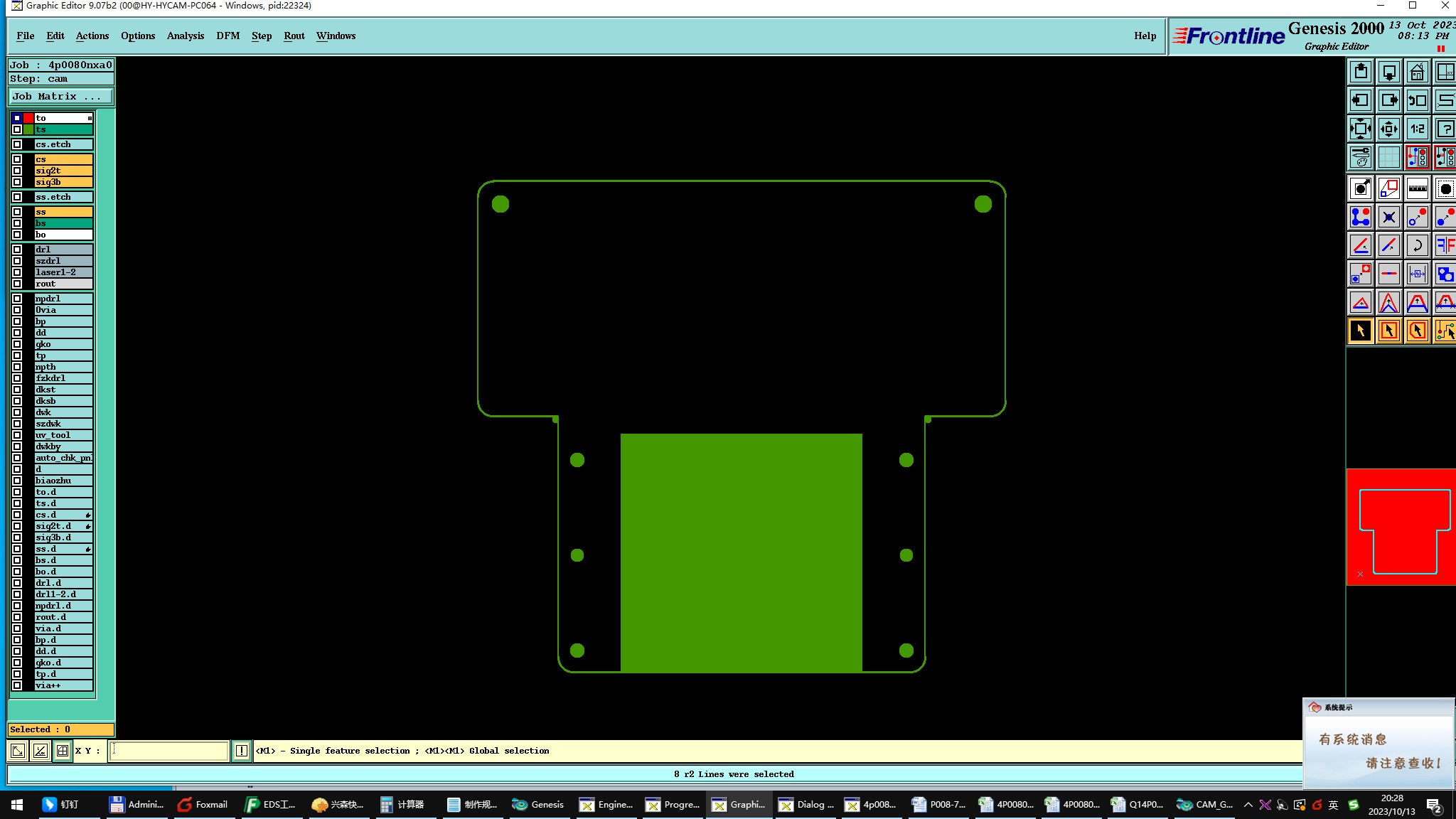Toggle the checkbox for layer via++
Screen dimensions: 1456x819
coord(17,685)
